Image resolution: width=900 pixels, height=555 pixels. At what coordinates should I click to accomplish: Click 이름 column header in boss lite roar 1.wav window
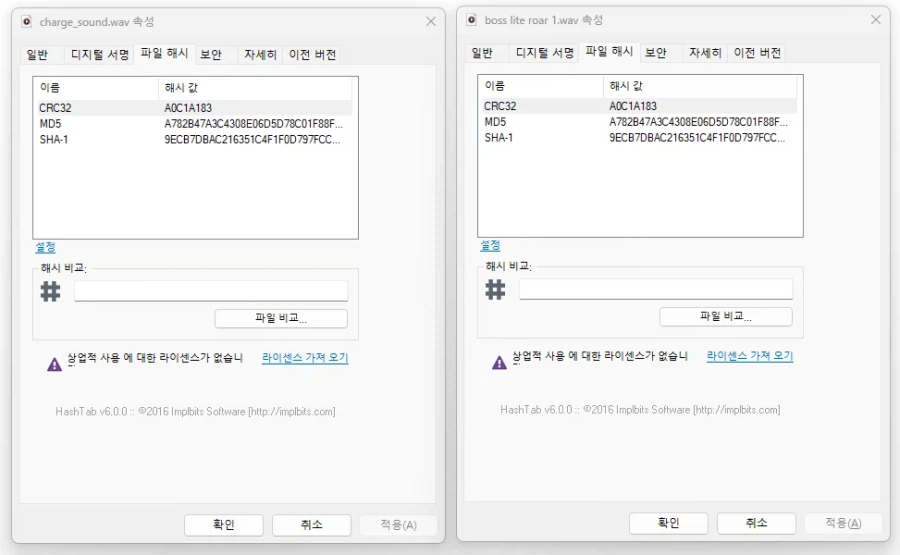coord(541,86)
